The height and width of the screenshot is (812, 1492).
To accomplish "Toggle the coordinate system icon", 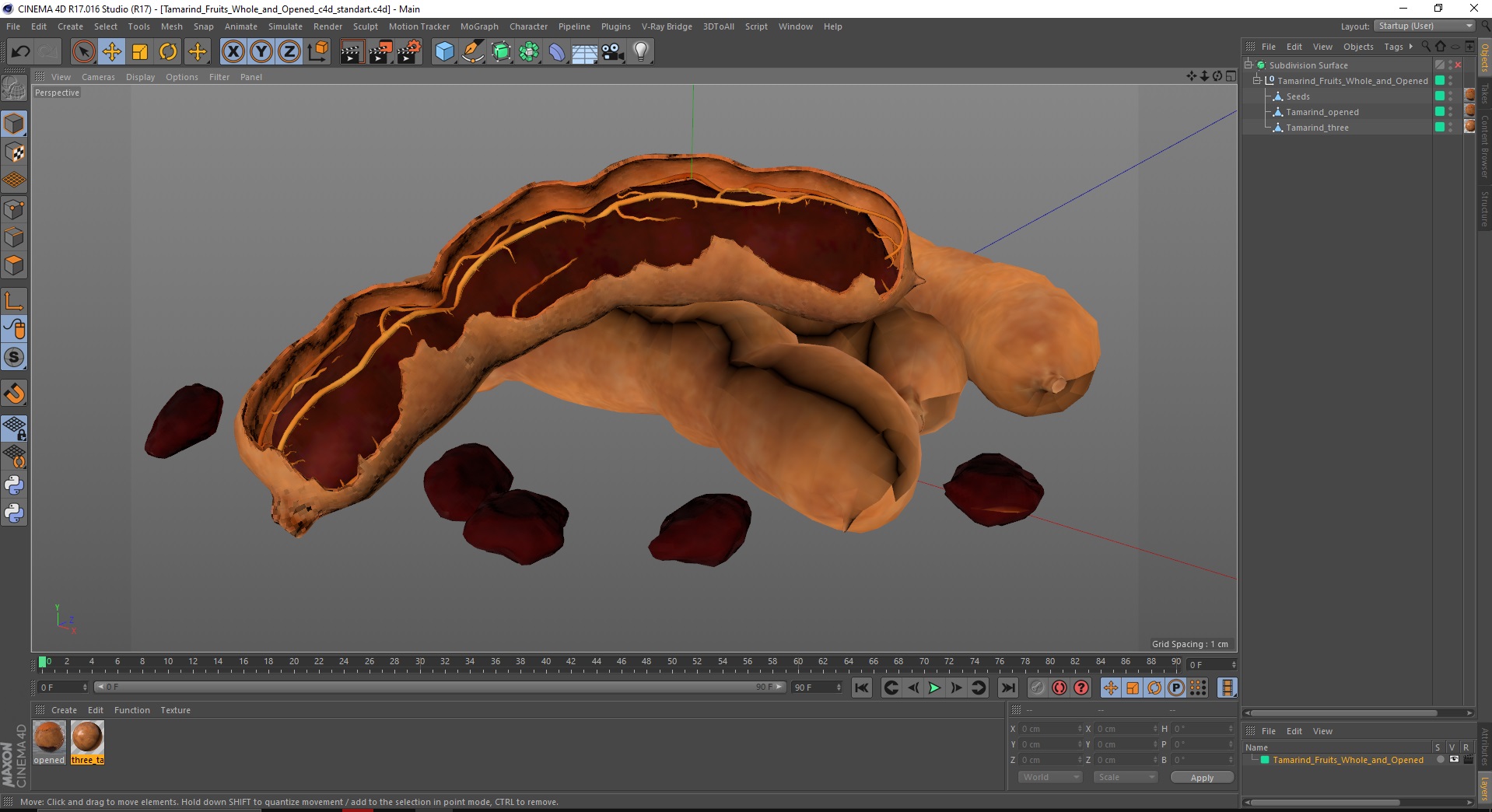I will [x=317, y=52].
